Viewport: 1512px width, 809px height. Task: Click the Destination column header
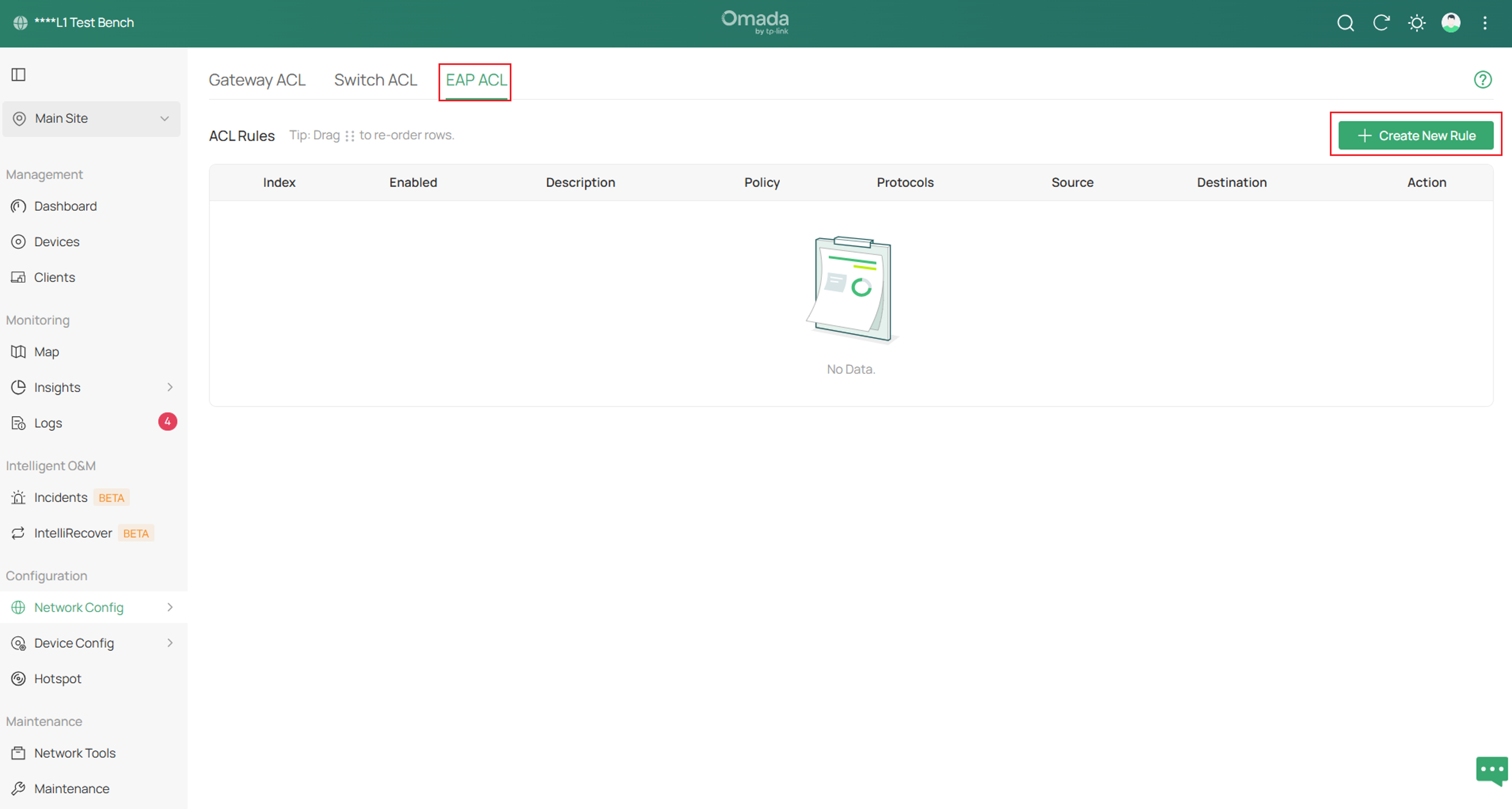click(1231, 182)
